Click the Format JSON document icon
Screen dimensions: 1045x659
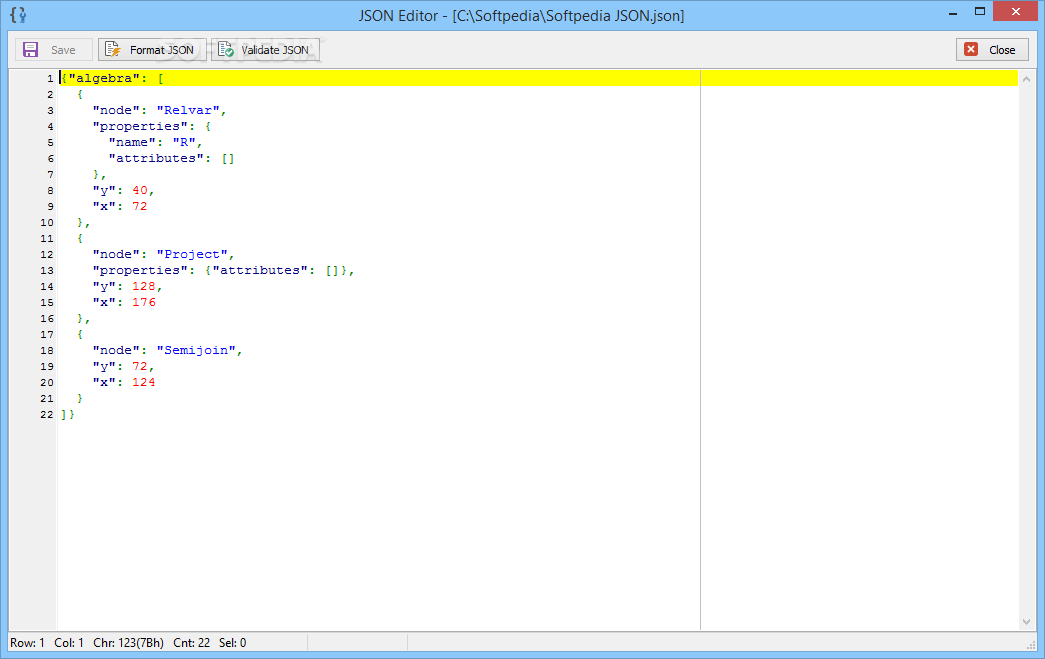click(113, 50)
